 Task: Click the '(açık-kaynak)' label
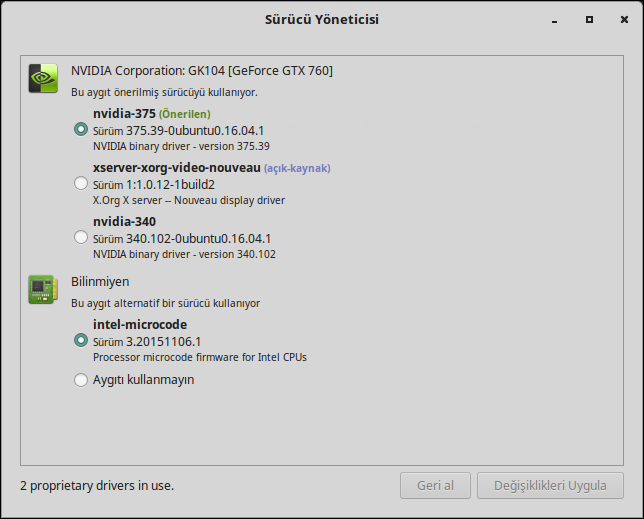(297, 168)
